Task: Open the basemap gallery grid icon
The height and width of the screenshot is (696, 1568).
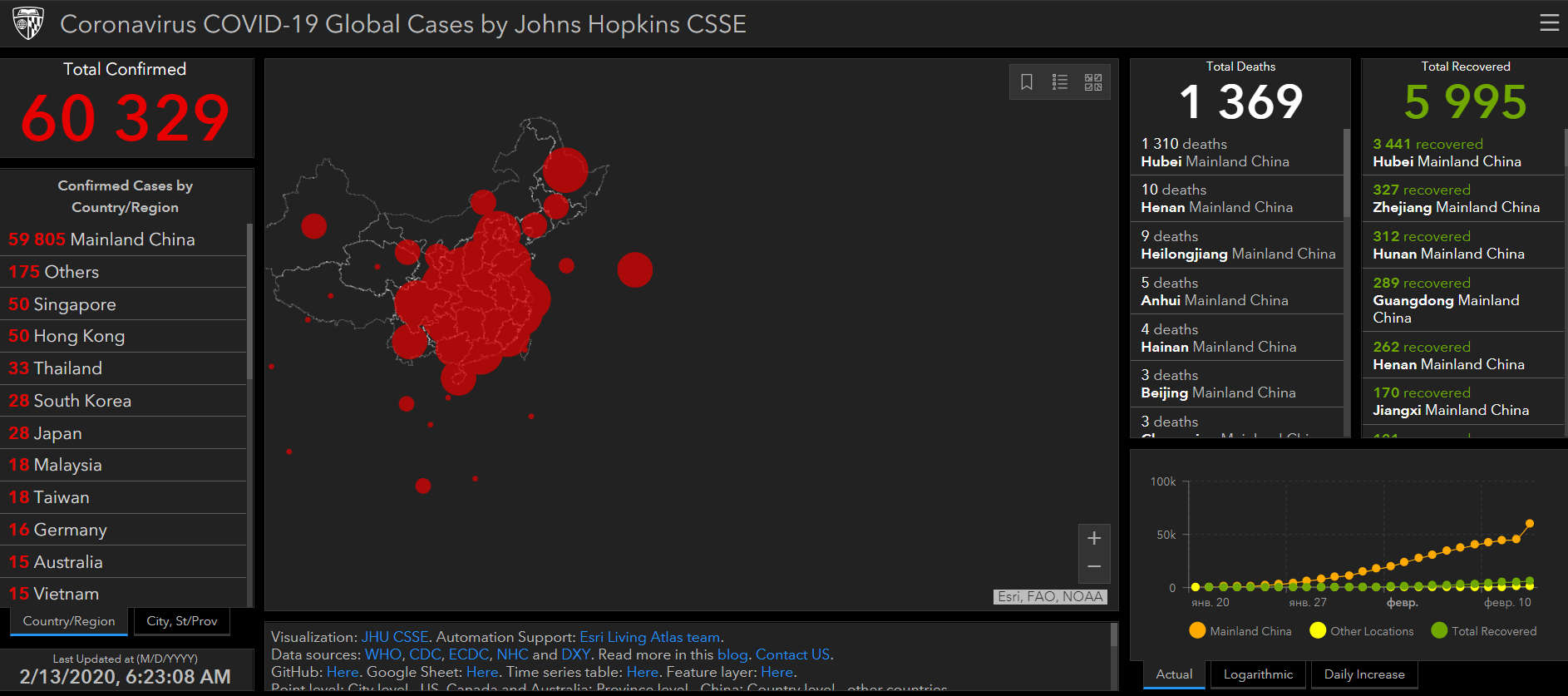Action: point(1093,81)
